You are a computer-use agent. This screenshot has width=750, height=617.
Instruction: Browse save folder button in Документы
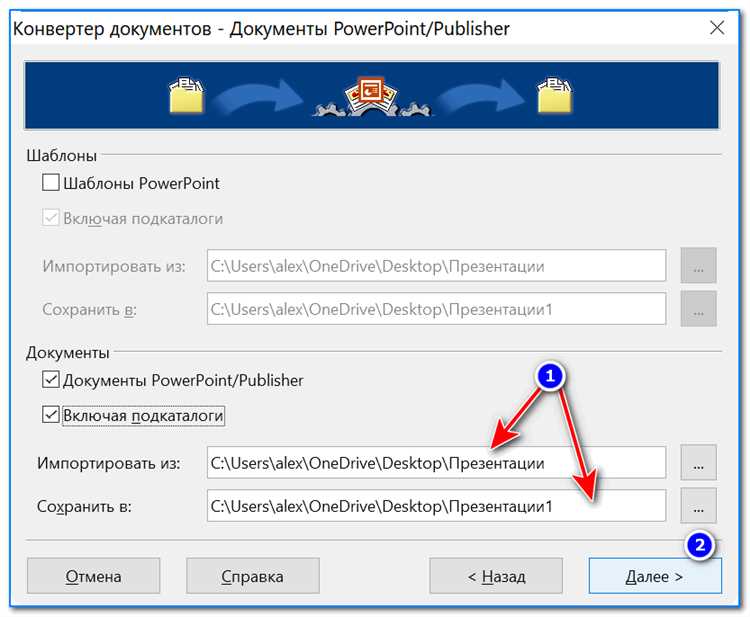(x=698, y=506)
